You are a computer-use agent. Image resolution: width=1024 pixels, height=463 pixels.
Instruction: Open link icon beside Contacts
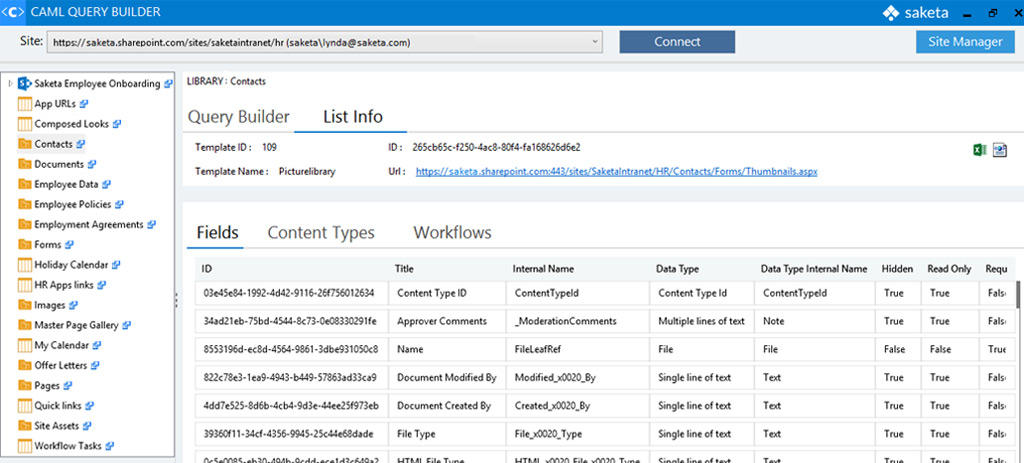tap(80, 144)
